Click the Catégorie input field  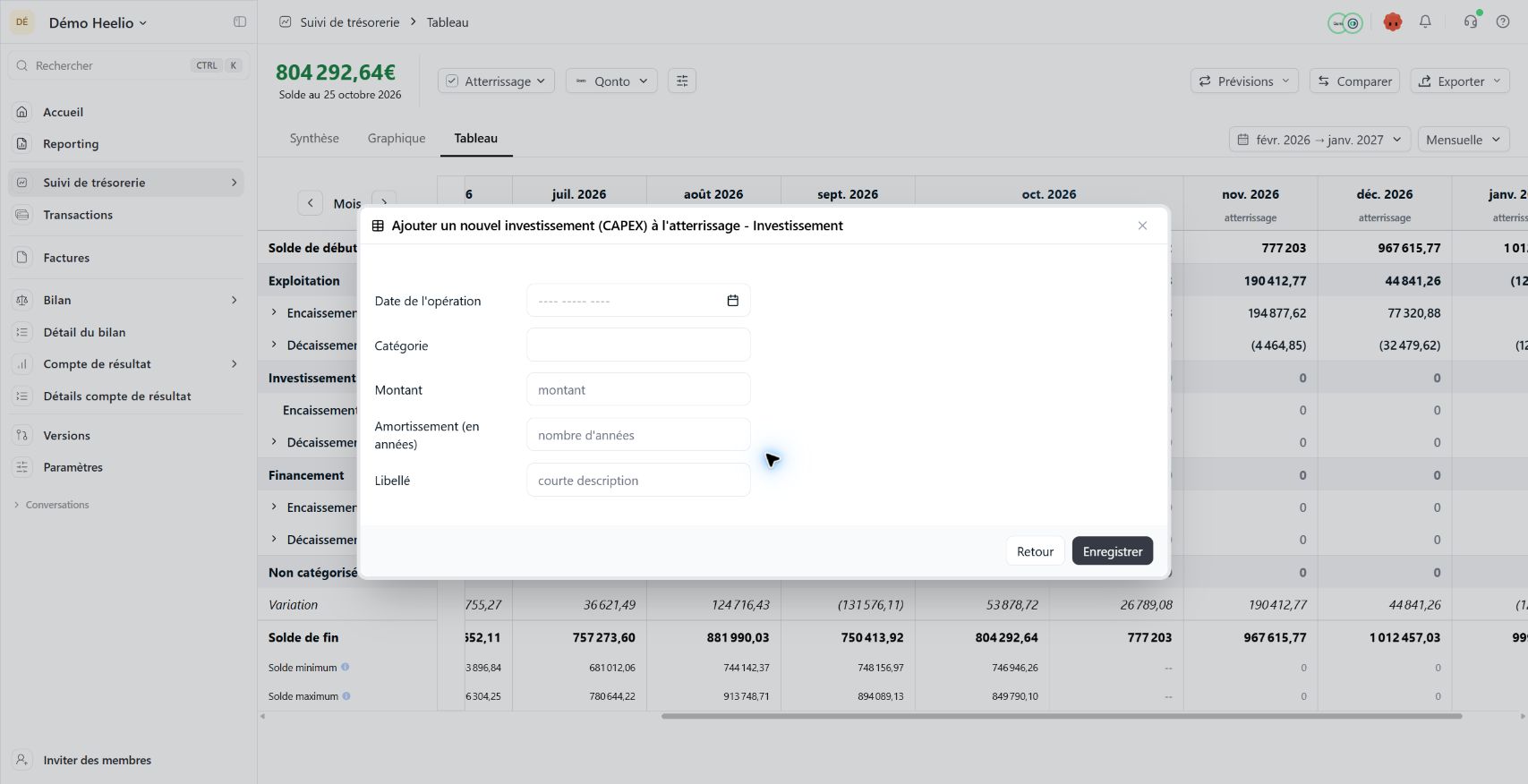pos(638,345)
